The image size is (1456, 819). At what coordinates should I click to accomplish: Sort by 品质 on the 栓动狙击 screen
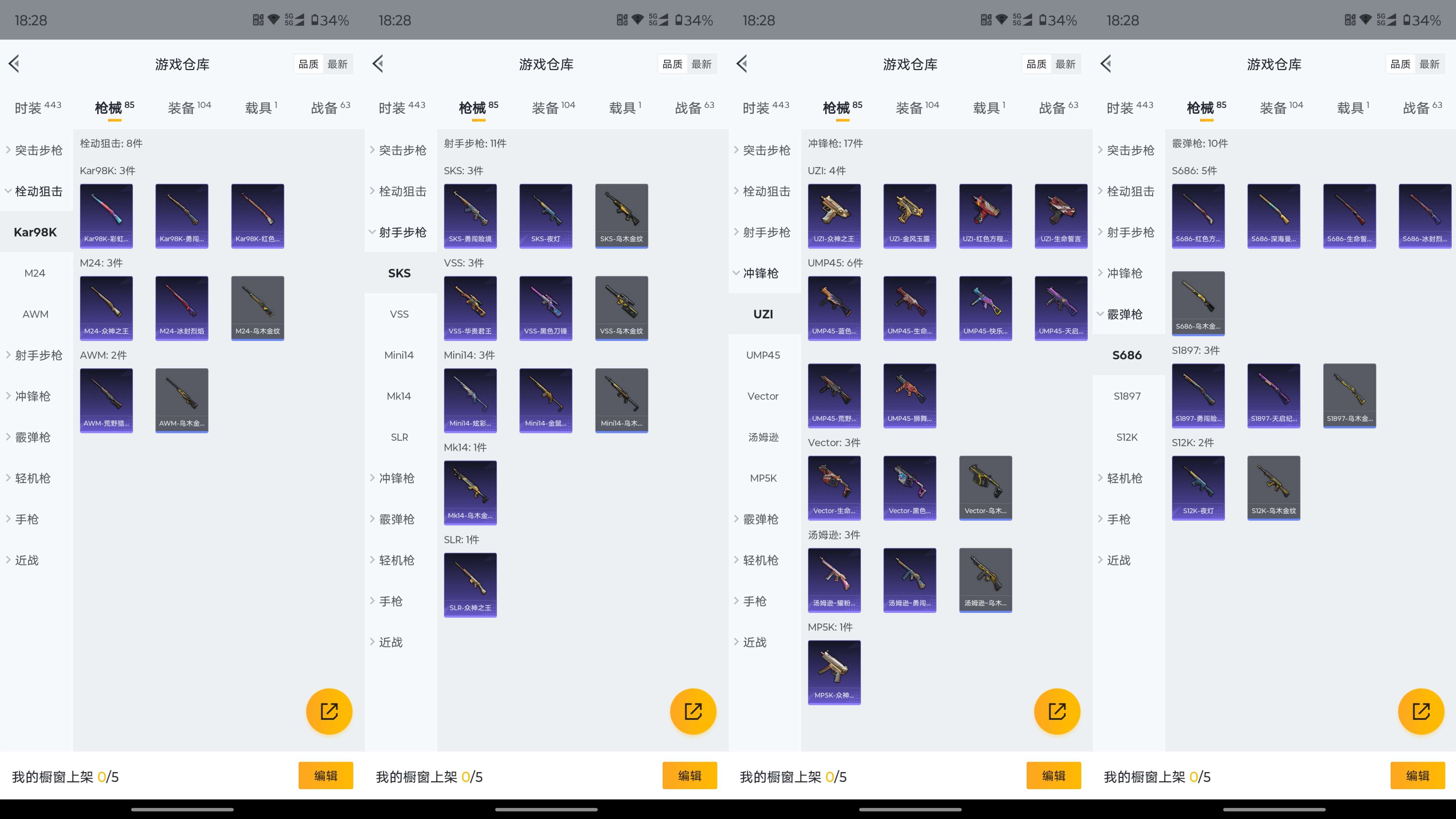tap(309, 64)
